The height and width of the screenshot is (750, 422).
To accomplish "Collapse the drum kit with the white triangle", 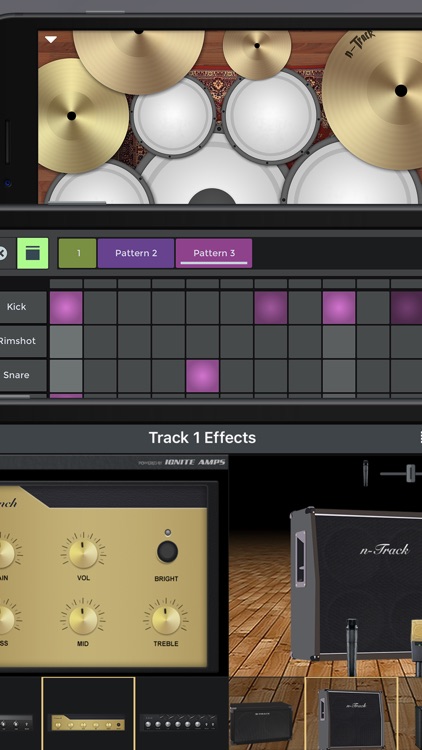I will (51, 40).
